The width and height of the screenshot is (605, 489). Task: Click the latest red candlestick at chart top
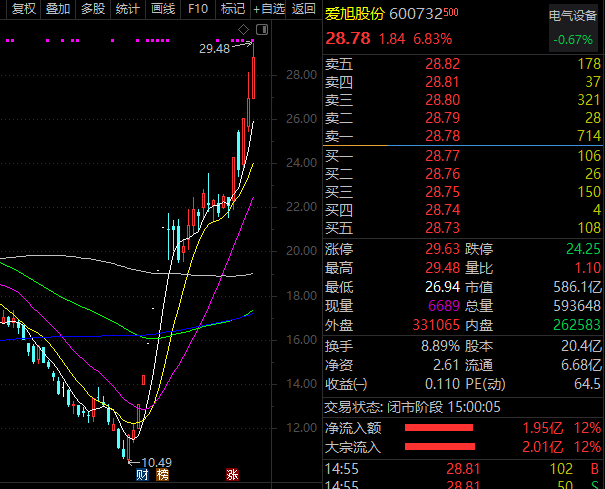coord(253,77)
